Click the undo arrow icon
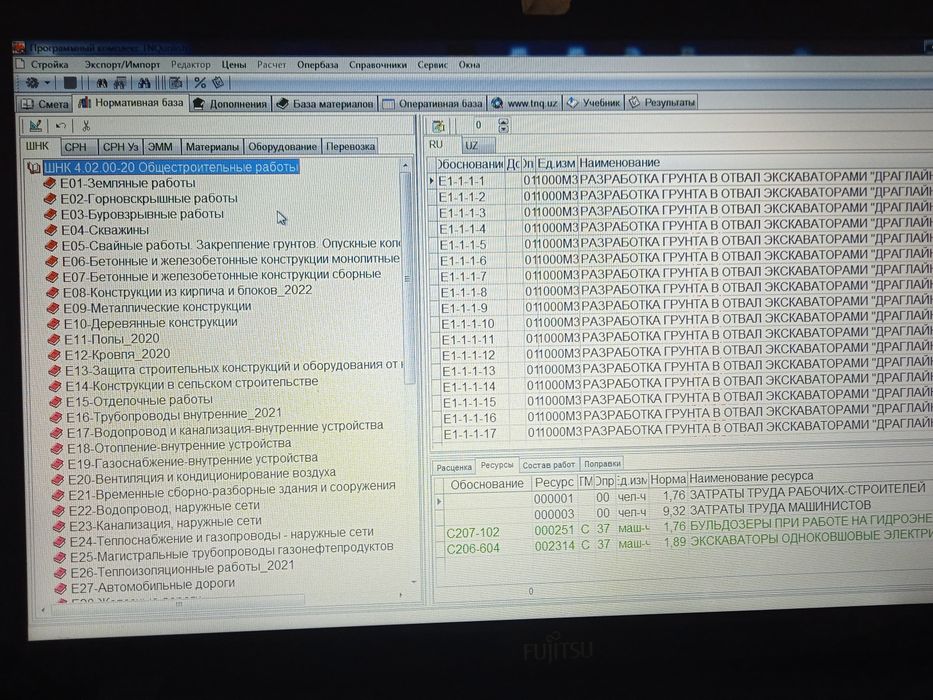 (61, 126)
